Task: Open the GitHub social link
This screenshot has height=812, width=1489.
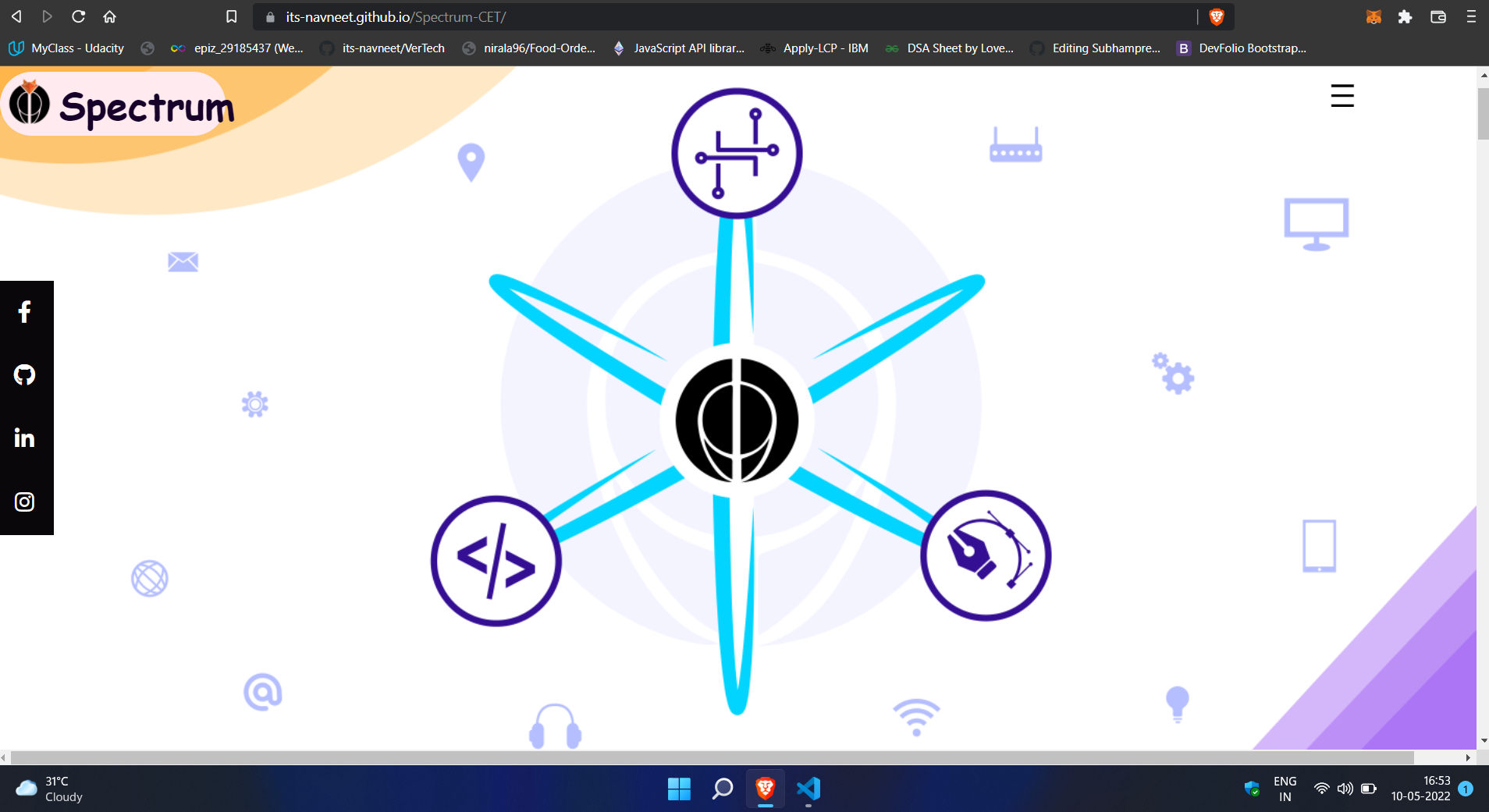Action: (x=24, y=375)
